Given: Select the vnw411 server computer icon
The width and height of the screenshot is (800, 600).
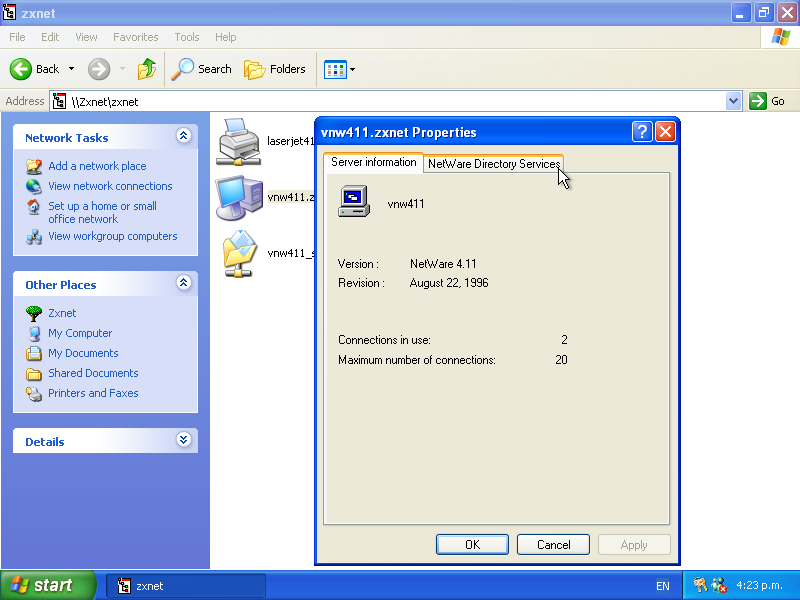Looking at the screenshot, I should (239, 198).
